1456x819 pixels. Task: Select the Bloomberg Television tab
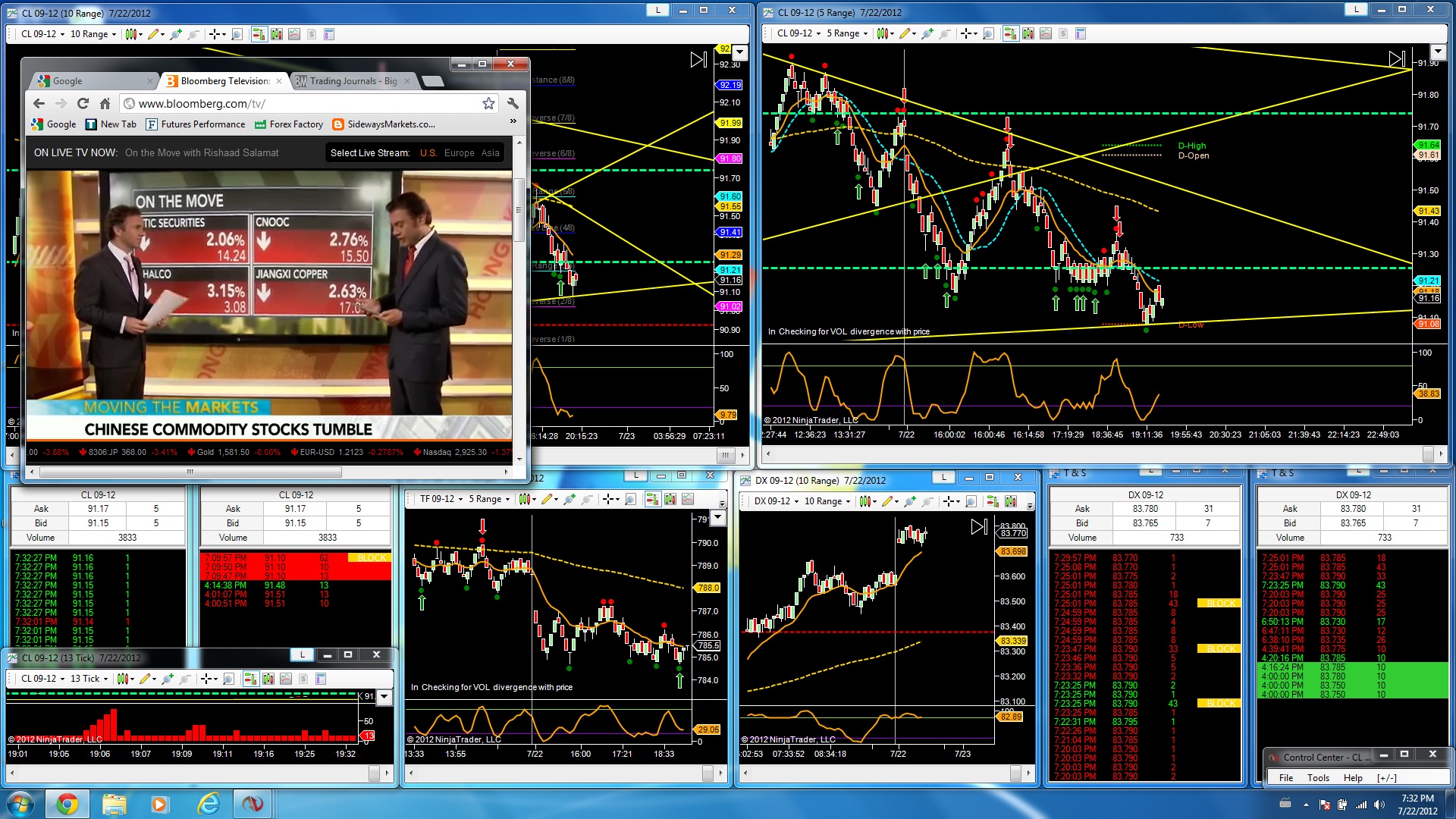(224, 81)
